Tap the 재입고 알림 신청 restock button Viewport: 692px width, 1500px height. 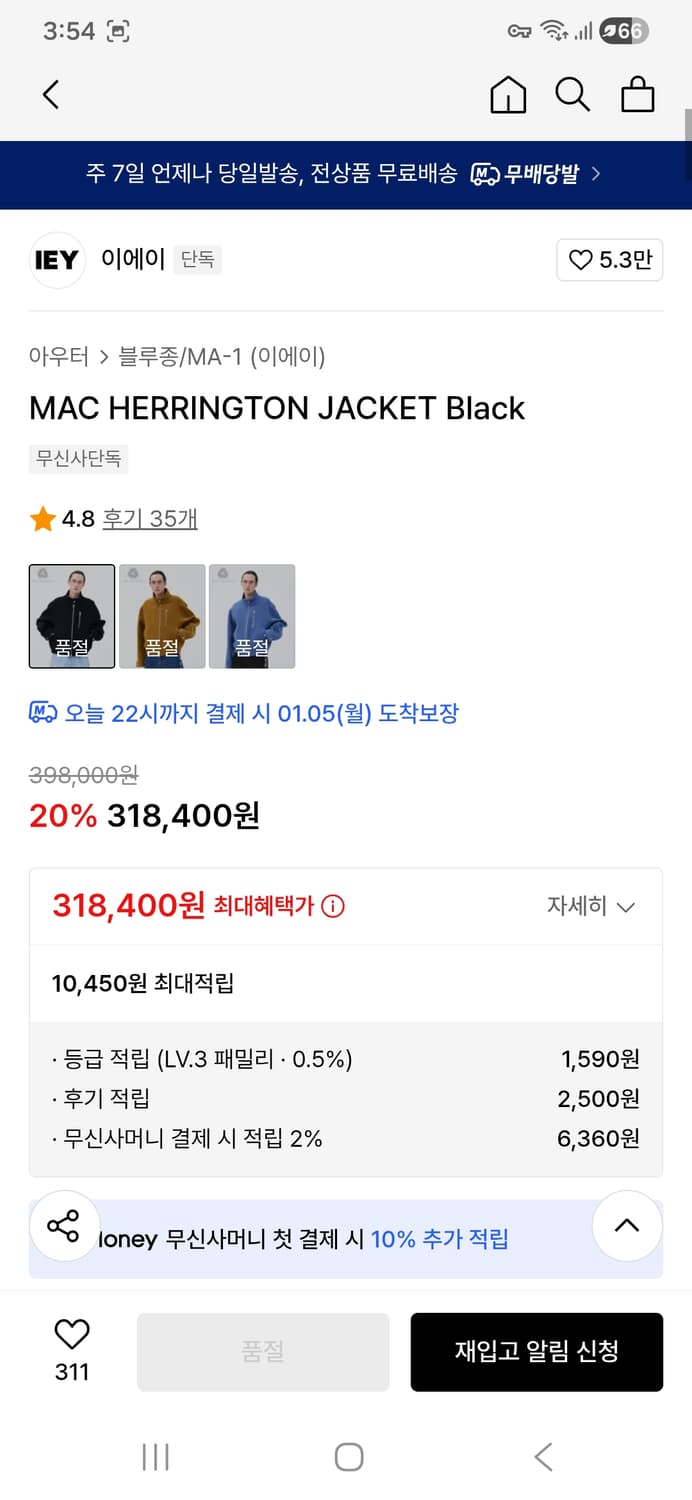pos(536,1351)
